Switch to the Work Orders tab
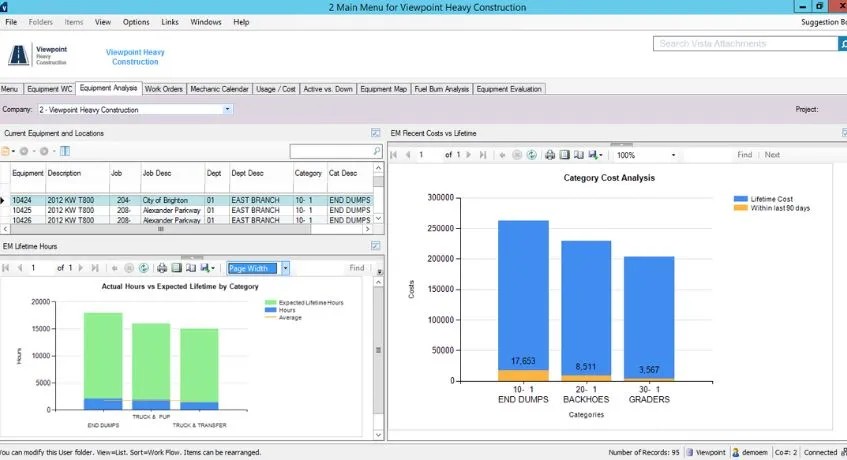Image resolution: width=847 pixels, height=460 pixels. point(164,89)
